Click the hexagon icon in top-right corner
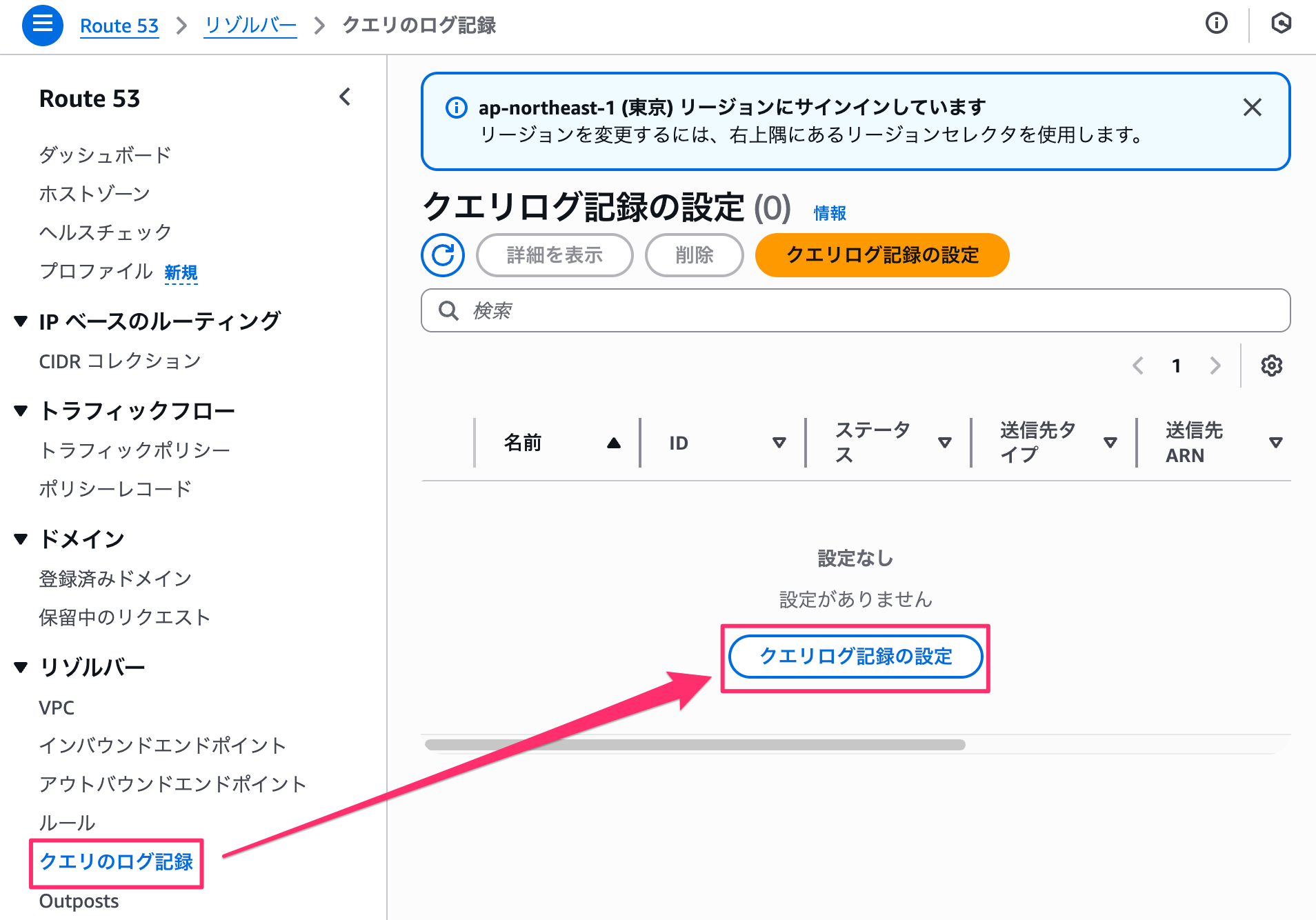 [x=1281, y=23]
